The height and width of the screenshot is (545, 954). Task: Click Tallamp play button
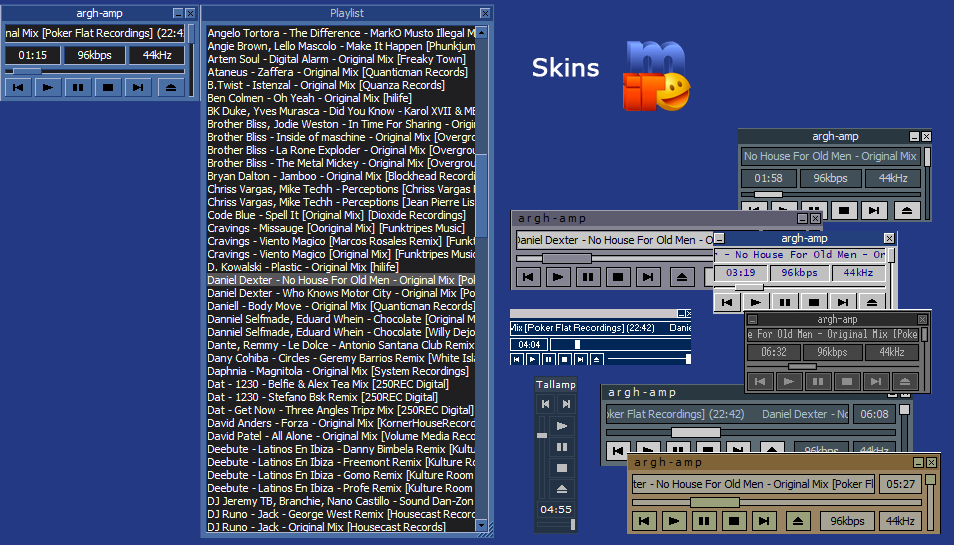click(x=562, y=426)
